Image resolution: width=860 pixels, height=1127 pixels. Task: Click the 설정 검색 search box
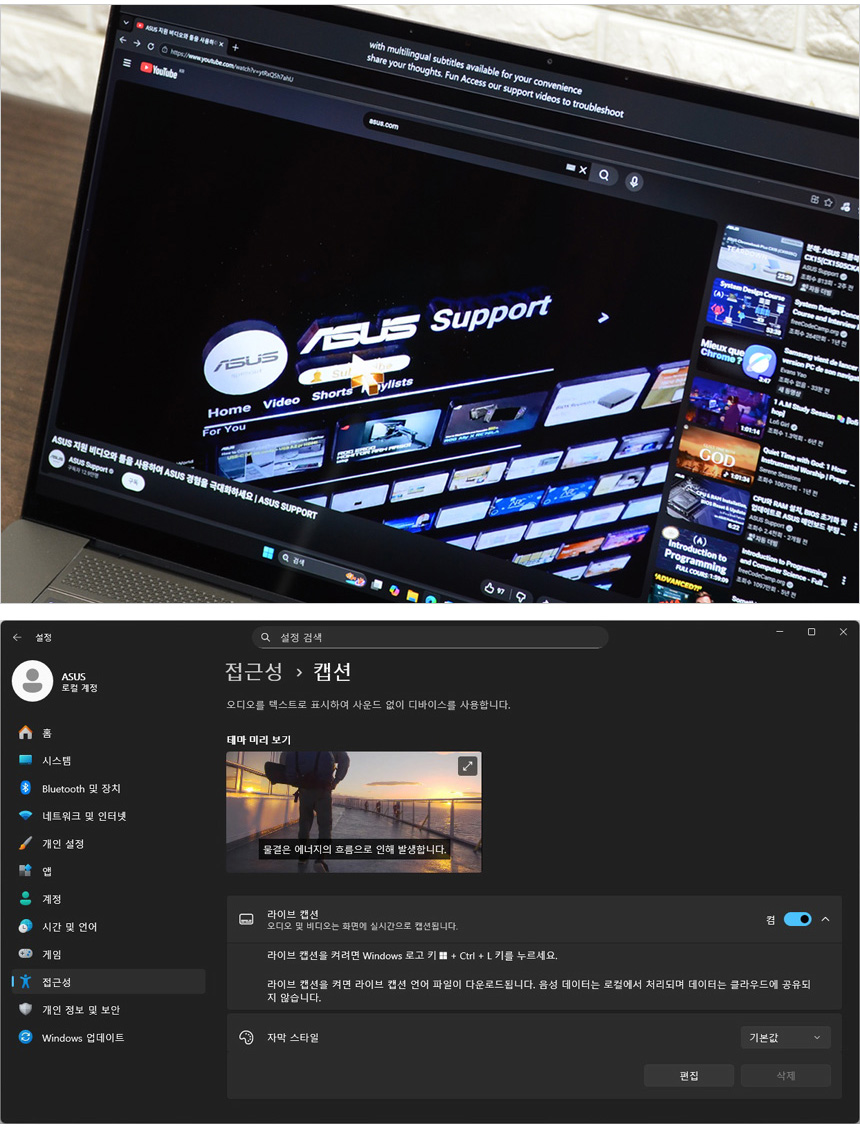click(430, 637)
